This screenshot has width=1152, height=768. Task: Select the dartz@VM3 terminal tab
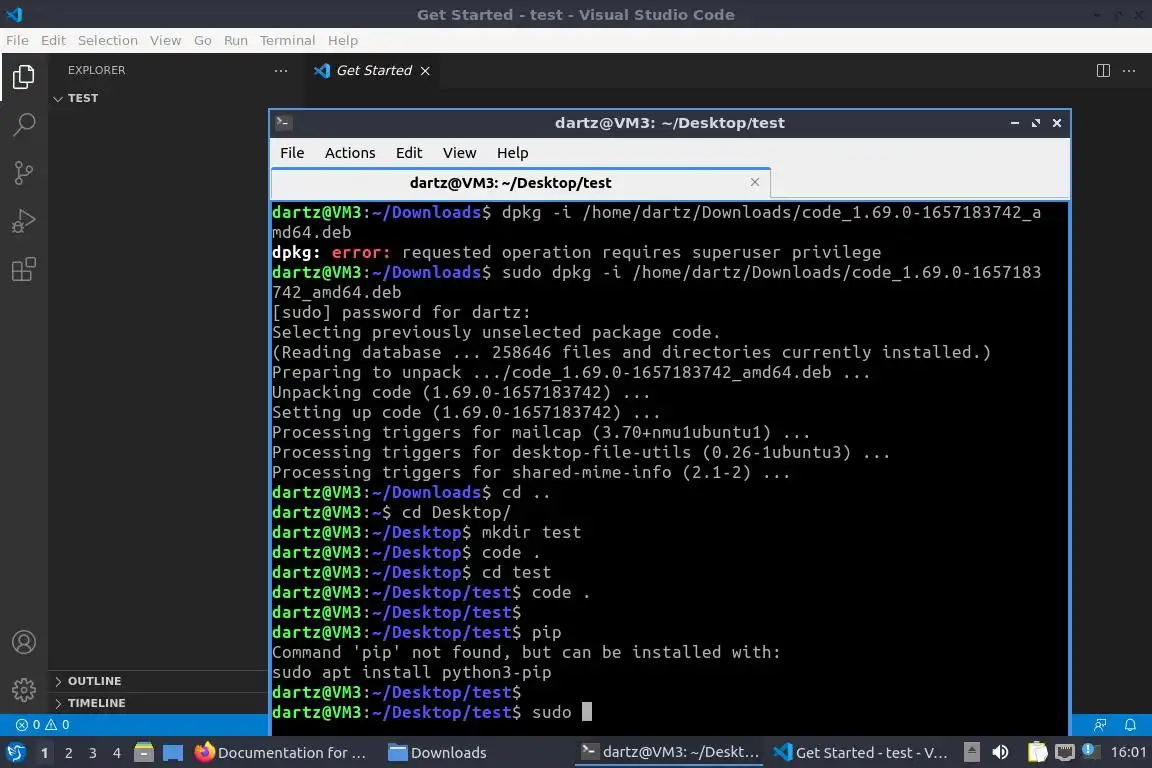coord(520,183)
